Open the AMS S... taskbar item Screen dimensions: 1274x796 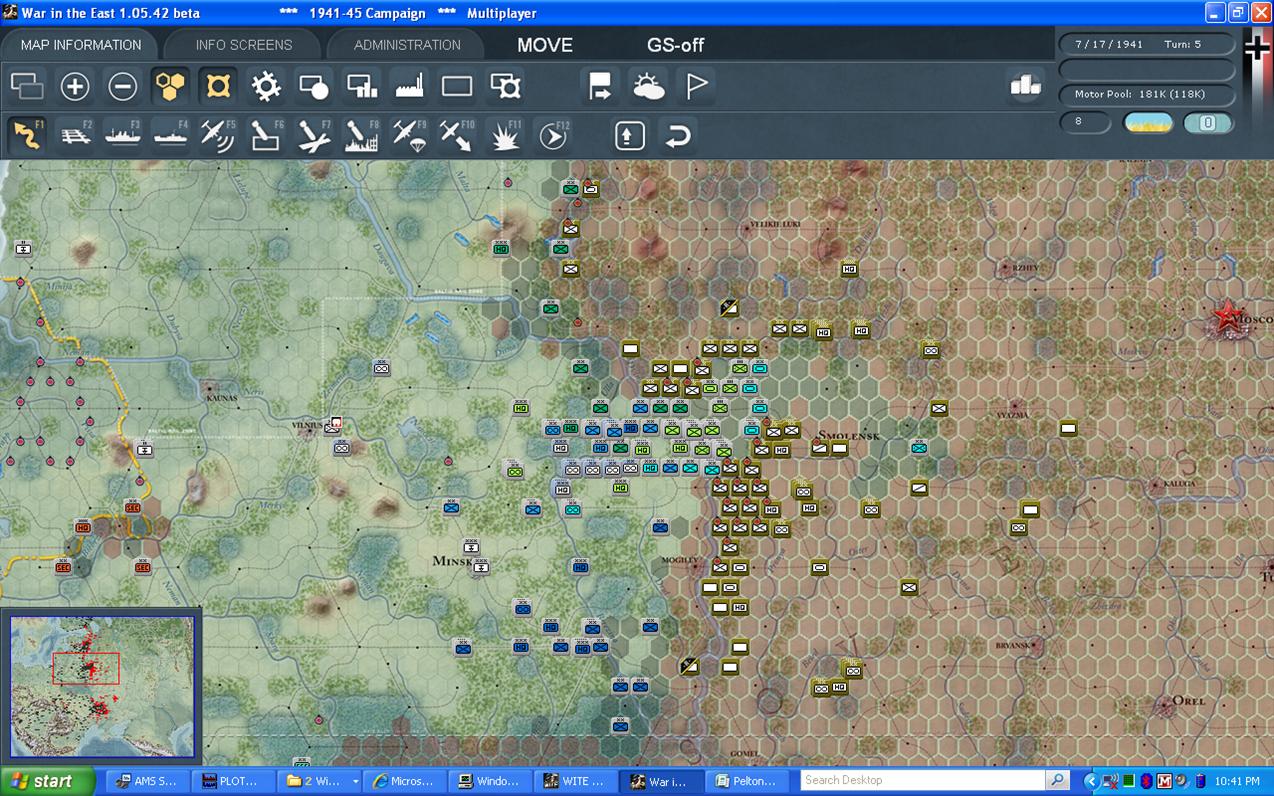coord(146,781)
